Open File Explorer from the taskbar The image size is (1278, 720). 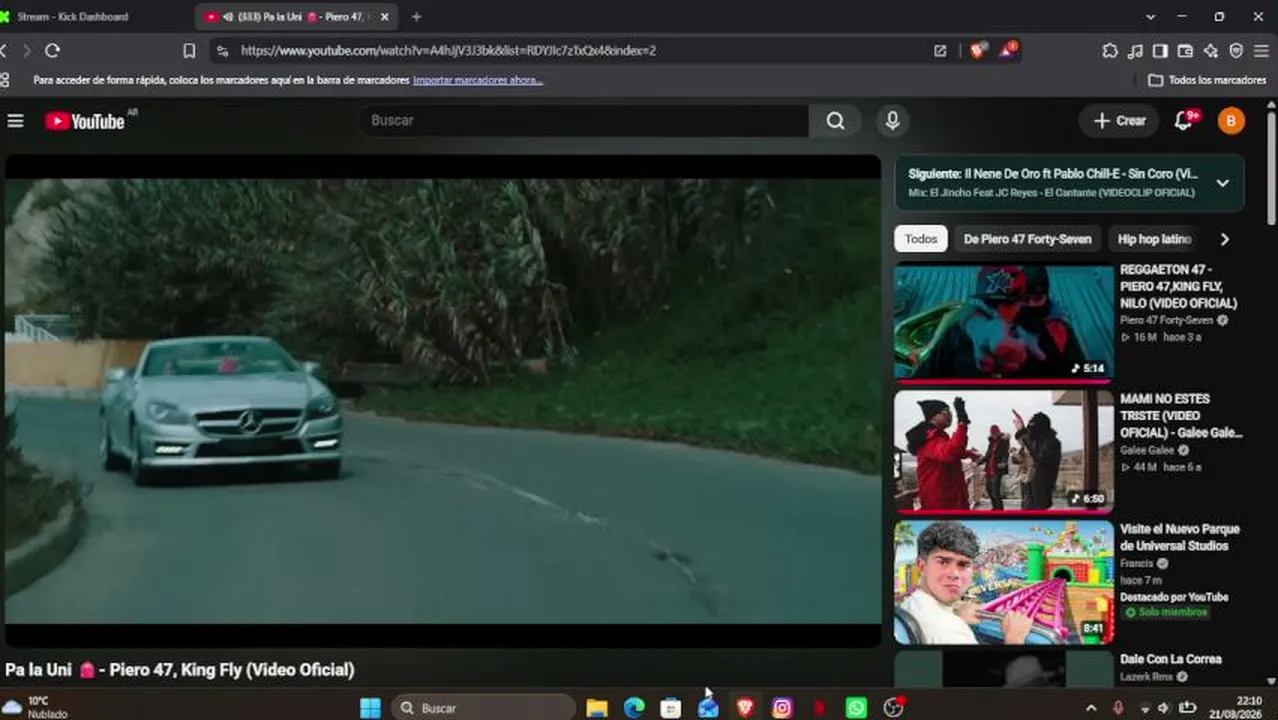(597, 708)
